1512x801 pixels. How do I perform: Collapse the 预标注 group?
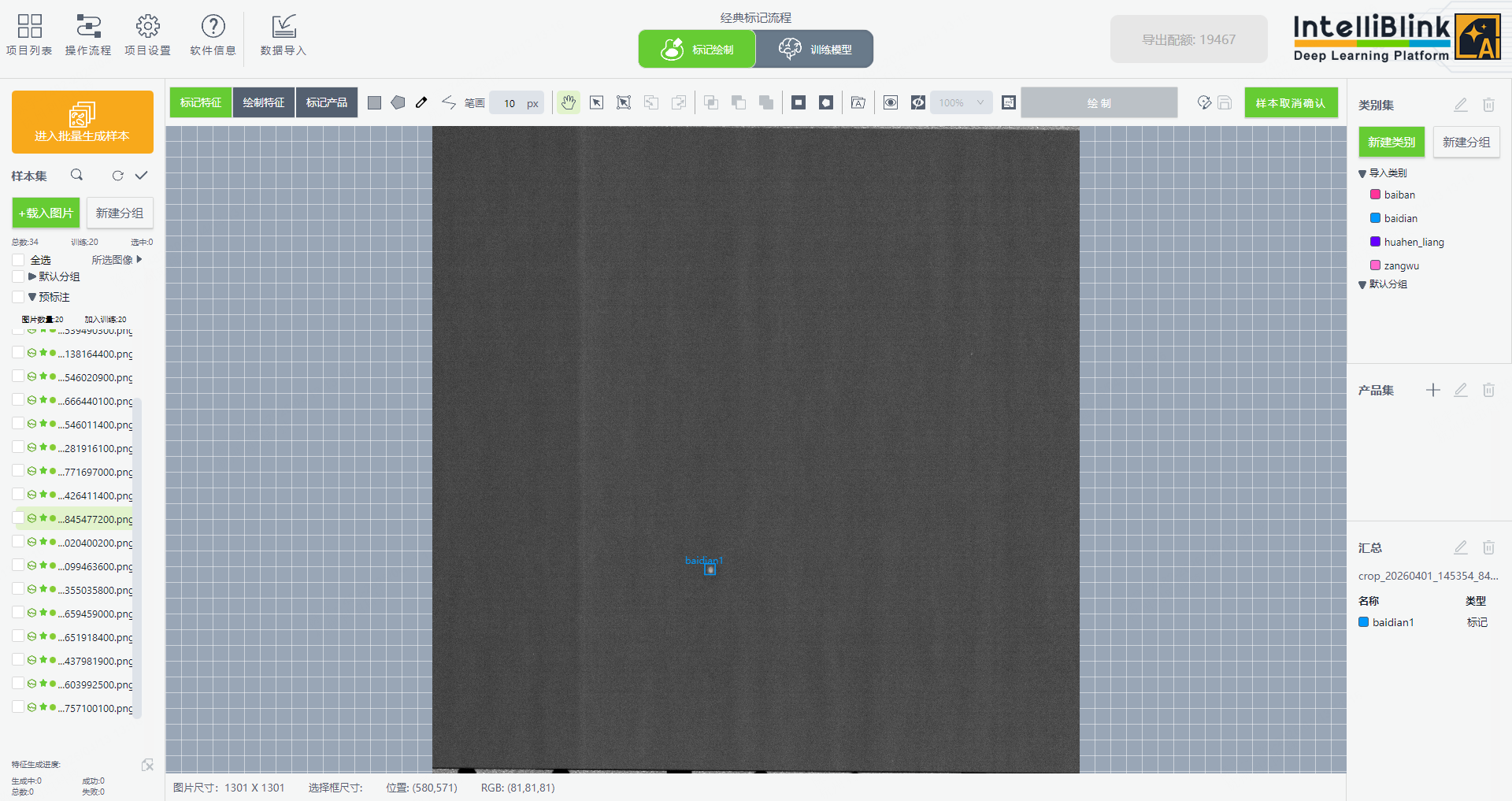[x=32, y=297]
